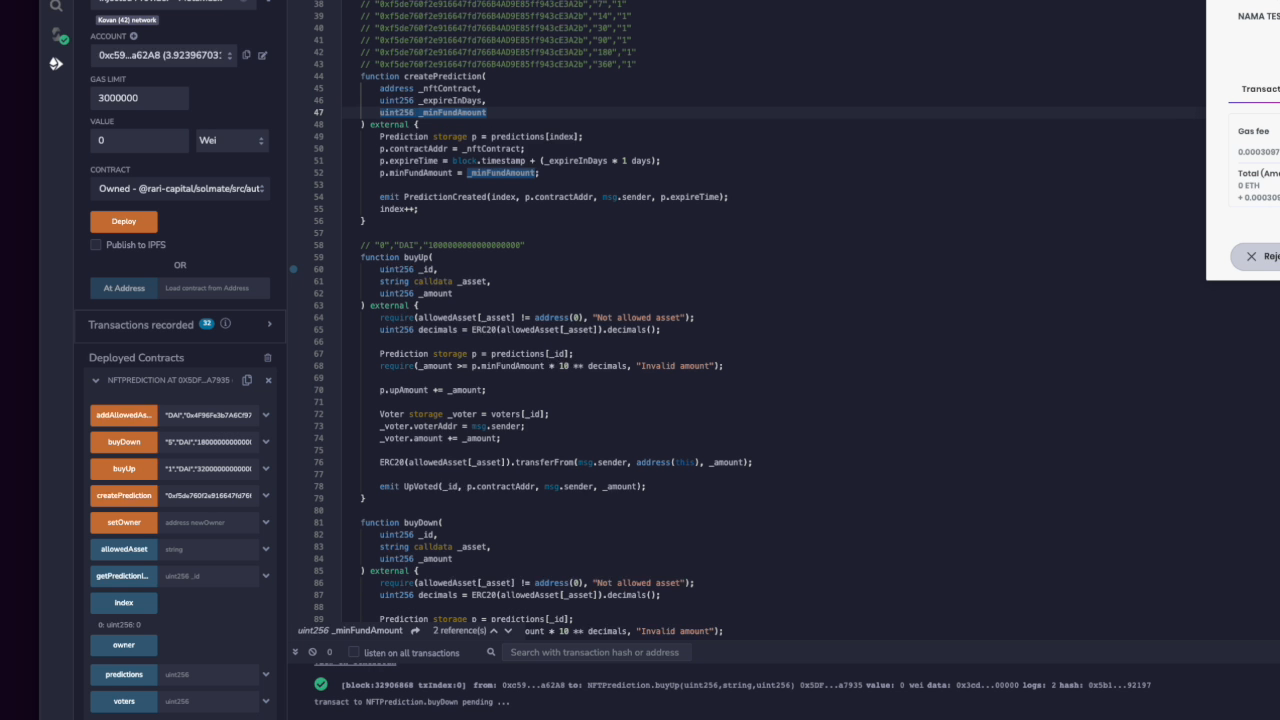Enable listen on all transactions

353,652
